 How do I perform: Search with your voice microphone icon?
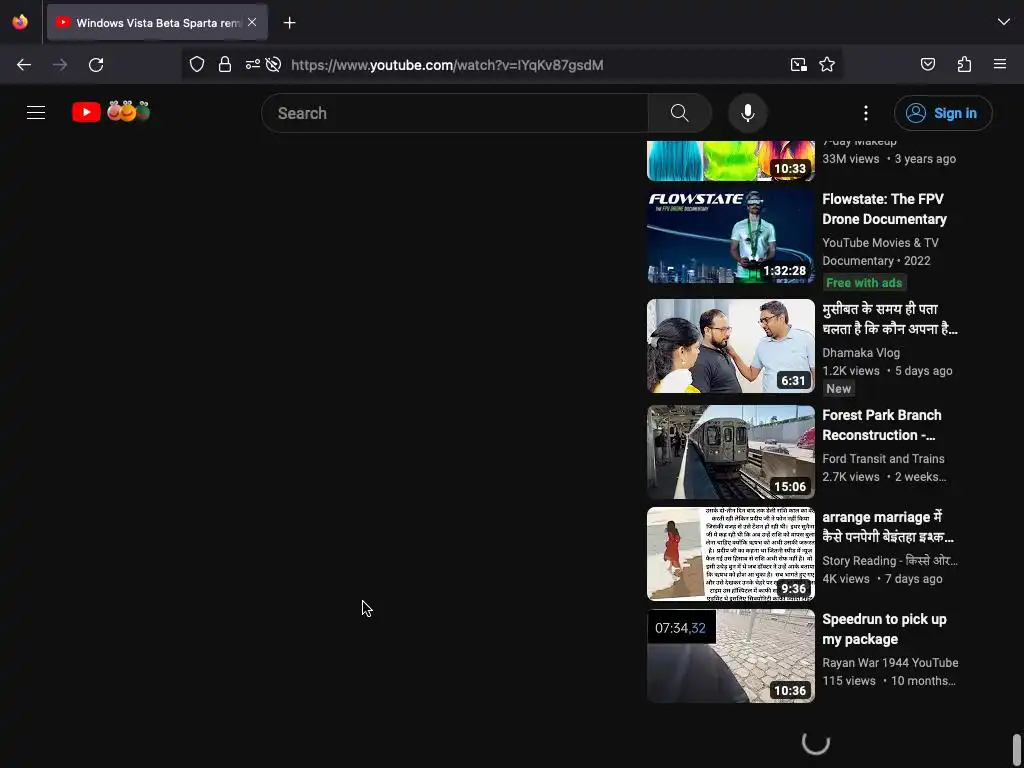coord(748,113)
